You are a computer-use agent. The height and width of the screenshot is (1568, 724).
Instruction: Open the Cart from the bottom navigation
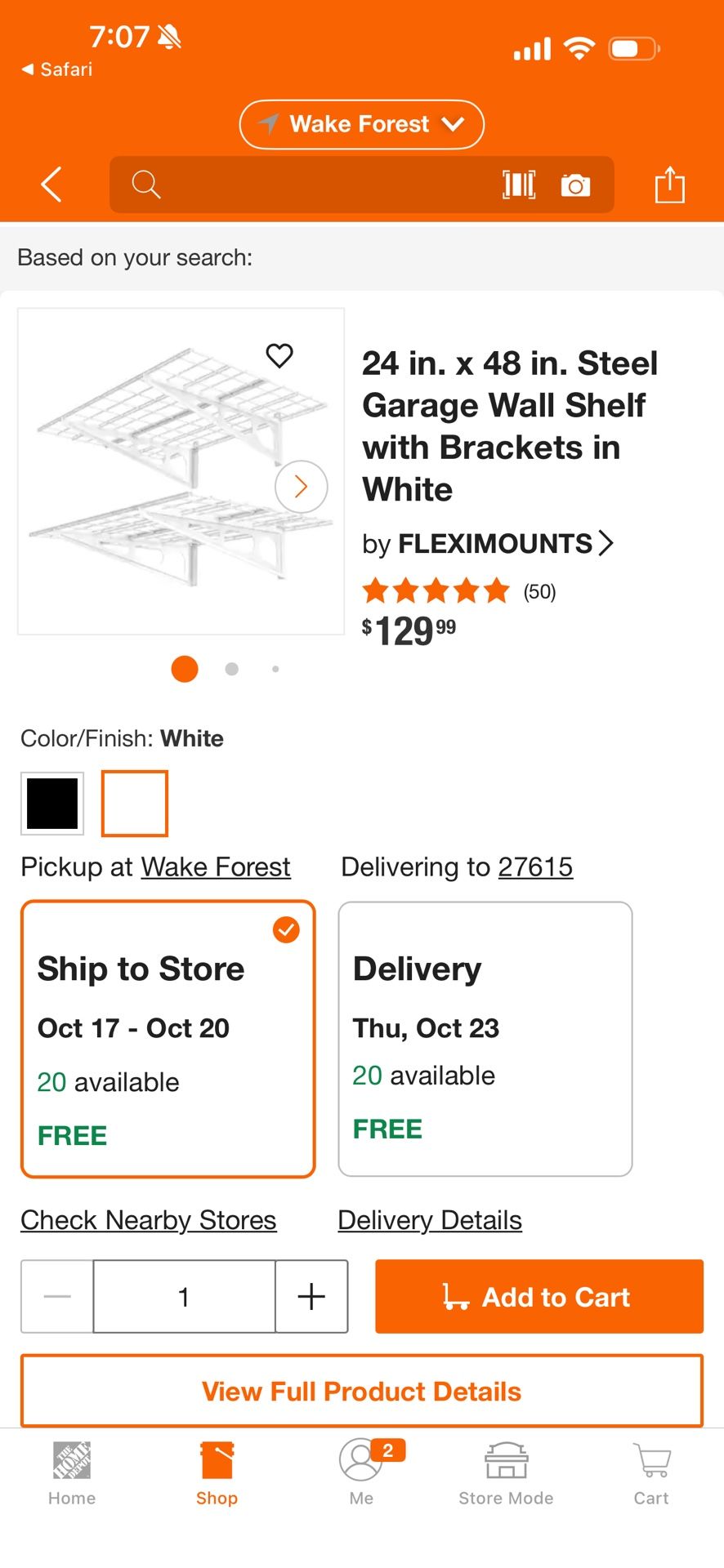[x=650, y=1470]
